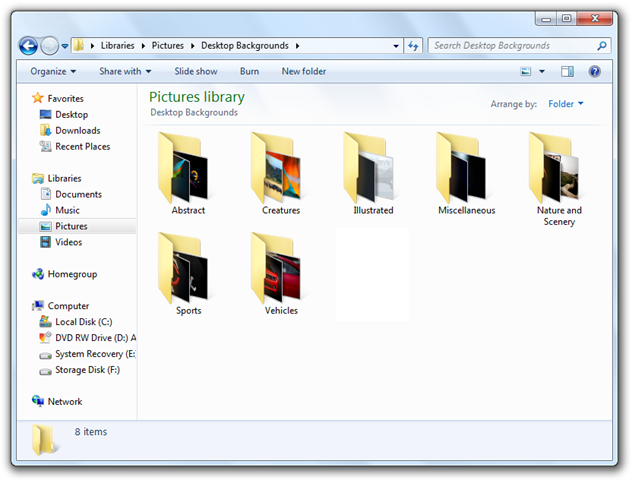Click the folder icon in details pane
The width and height of the screenshot is (632, 480).
tap(44, 439)
